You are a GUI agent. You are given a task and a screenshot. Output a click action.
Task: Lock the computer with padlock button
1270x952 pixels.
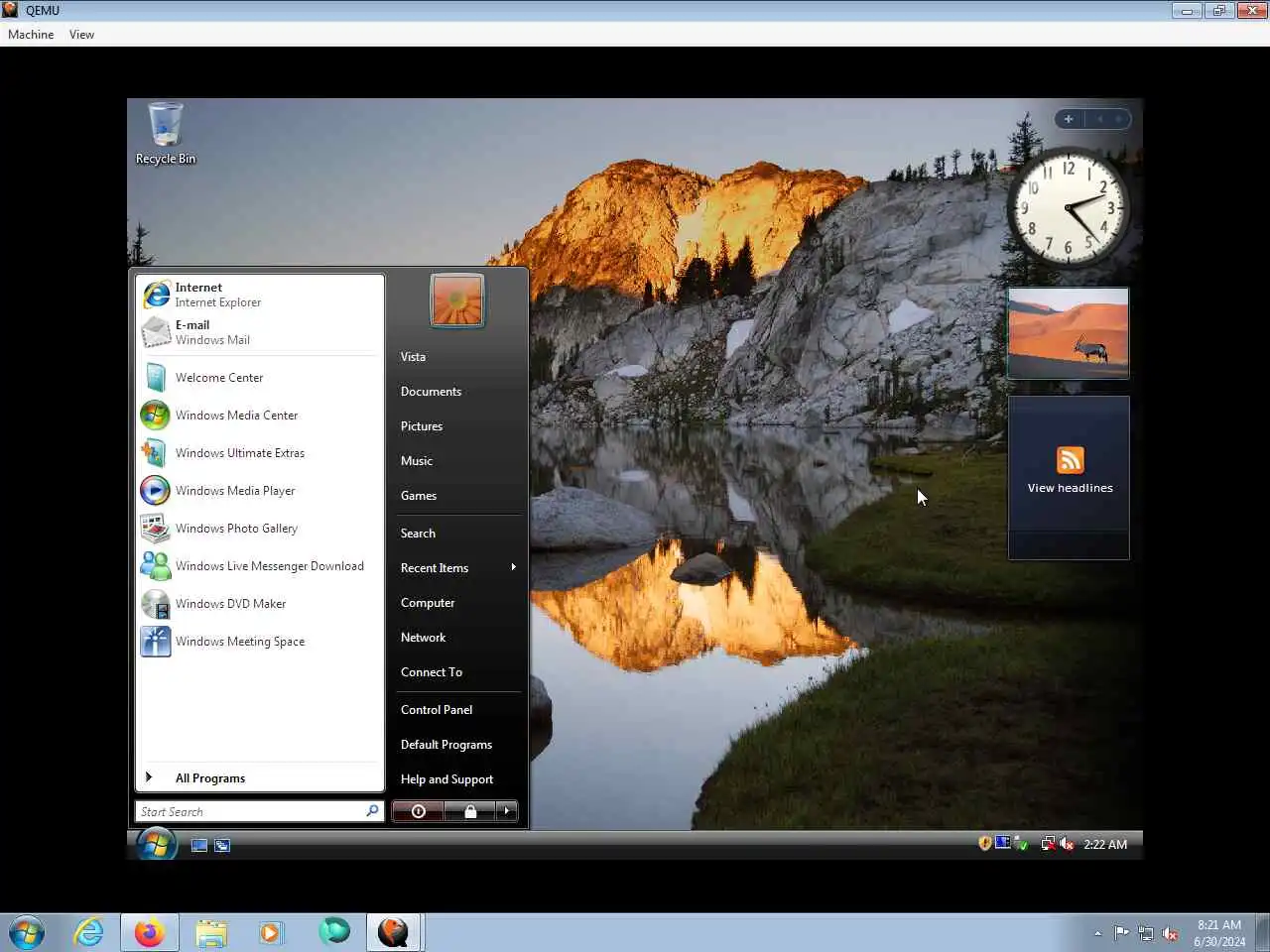tap(470, 811)
